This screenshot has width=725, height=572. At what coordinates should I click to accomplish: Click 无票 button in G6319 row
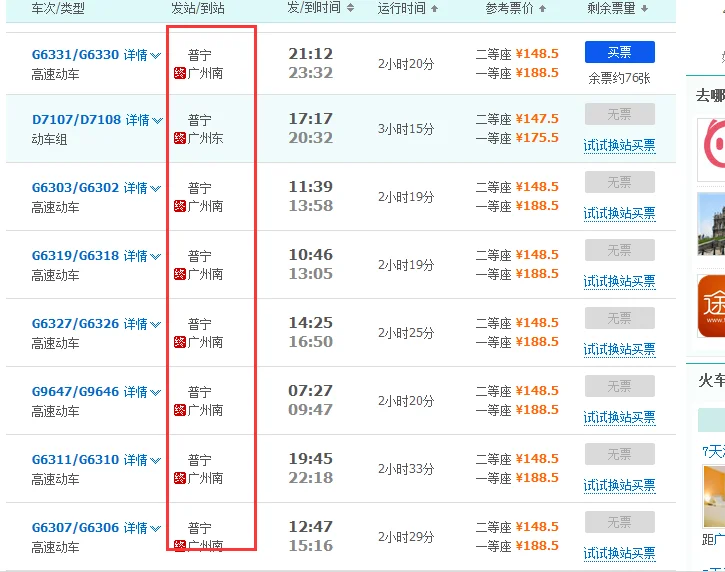620,250
